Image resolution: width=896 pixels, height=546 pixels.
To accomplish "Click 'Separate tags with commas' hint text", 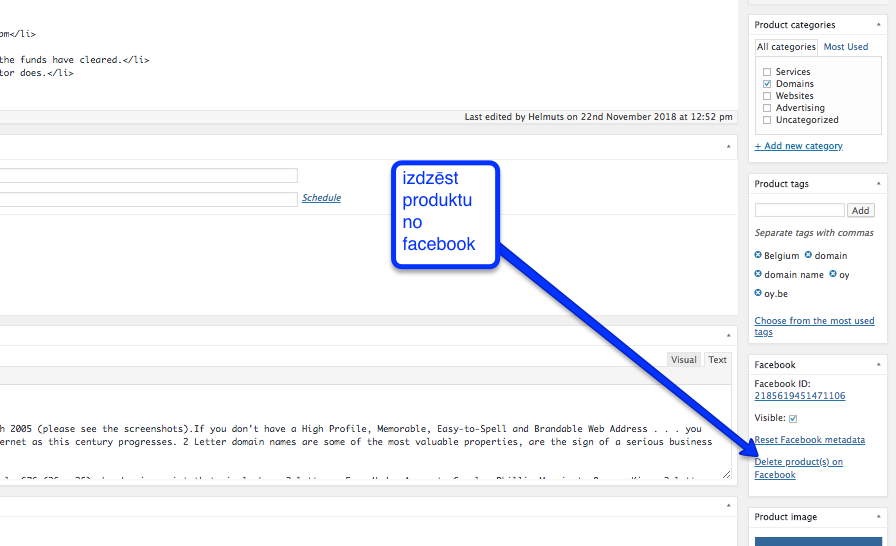I will 814,233.
